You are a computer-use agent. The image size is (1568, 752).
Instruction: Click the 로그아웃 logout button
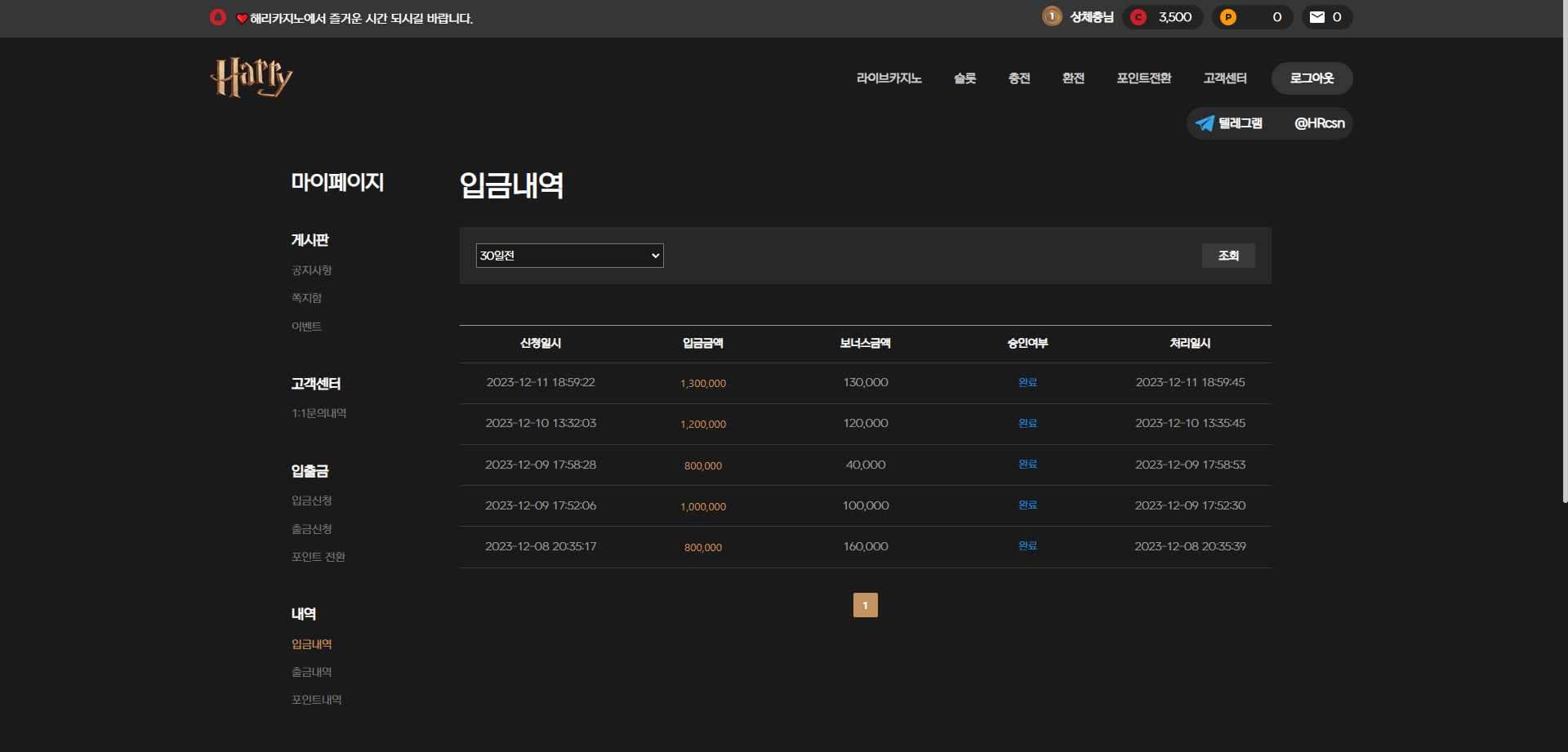(x=1312, y=78)
